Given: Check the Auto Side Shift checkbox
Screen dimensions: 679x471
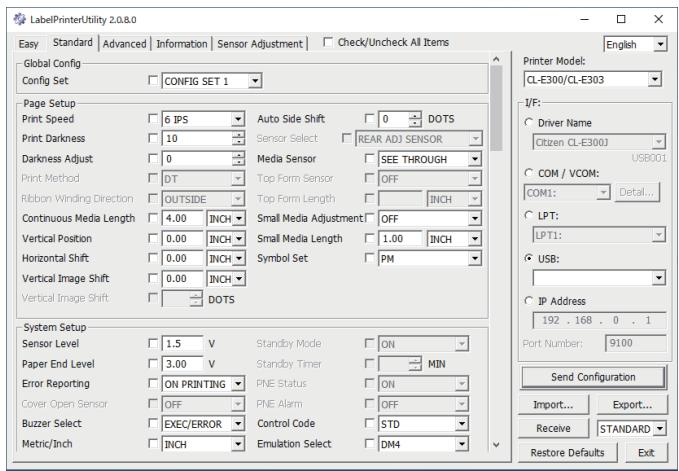Looking at the screenshot, I should [x=370, y=119].
